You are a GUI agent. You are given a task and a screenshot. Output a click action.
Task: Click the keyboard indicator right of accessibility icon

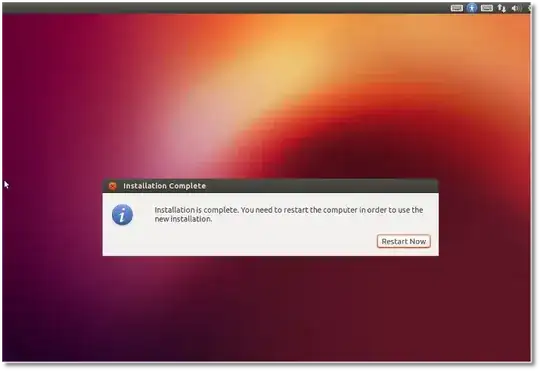pos(487,8)
